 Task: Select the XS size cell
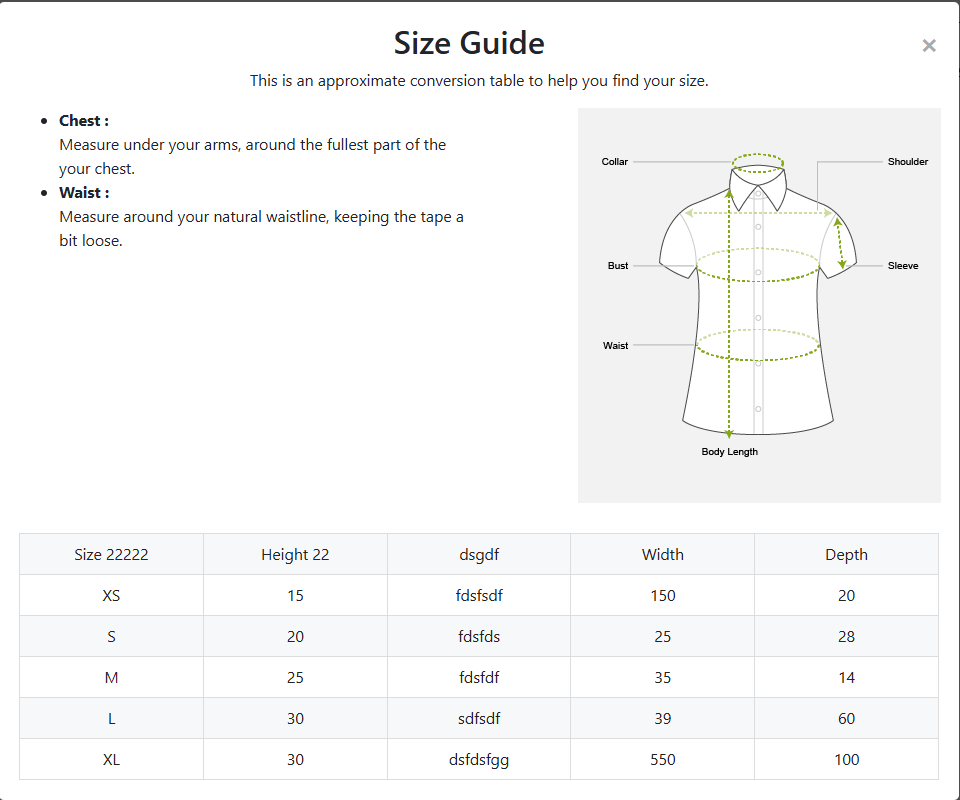(111, 595)
